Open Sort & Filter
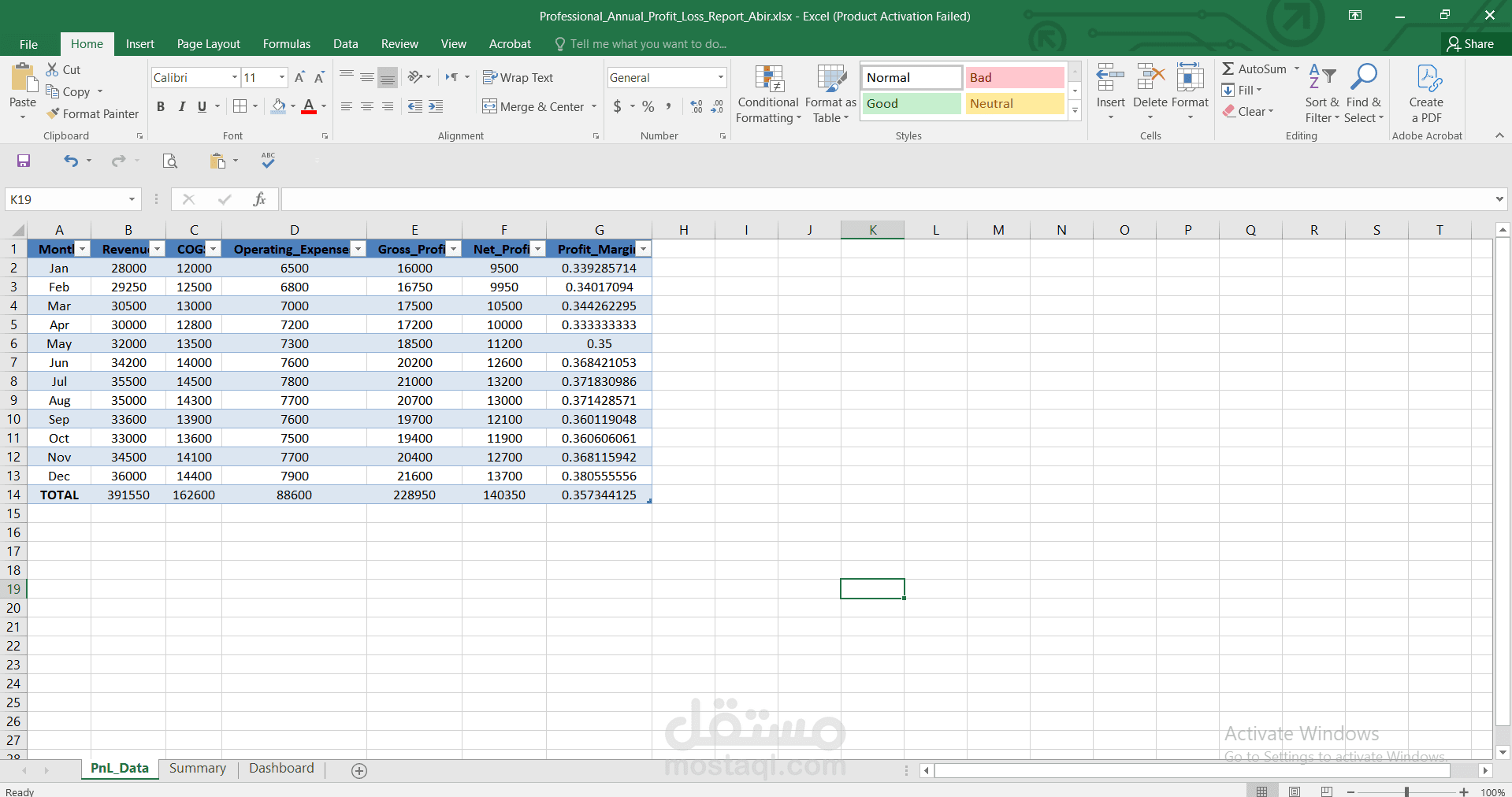 (x=1322, y=94)
